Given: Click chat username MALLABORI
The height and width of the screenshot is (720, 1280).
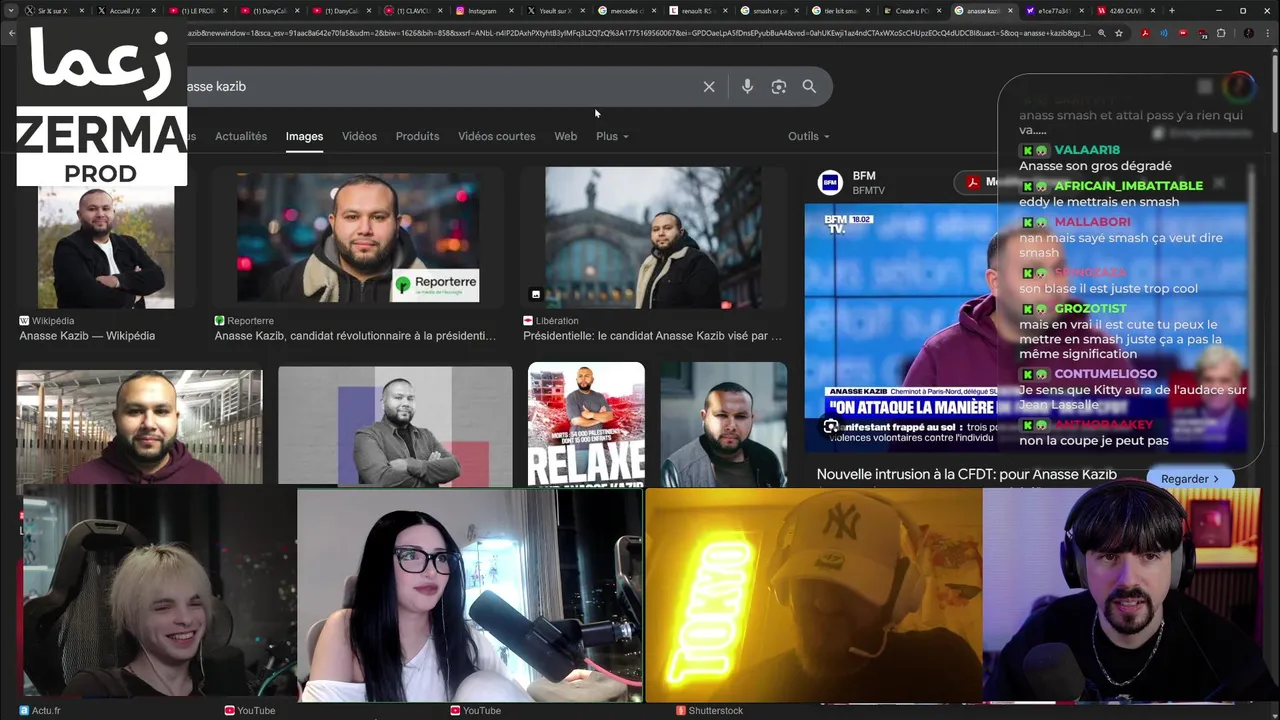Looking at the screenshot, I should click(1092, 222).
